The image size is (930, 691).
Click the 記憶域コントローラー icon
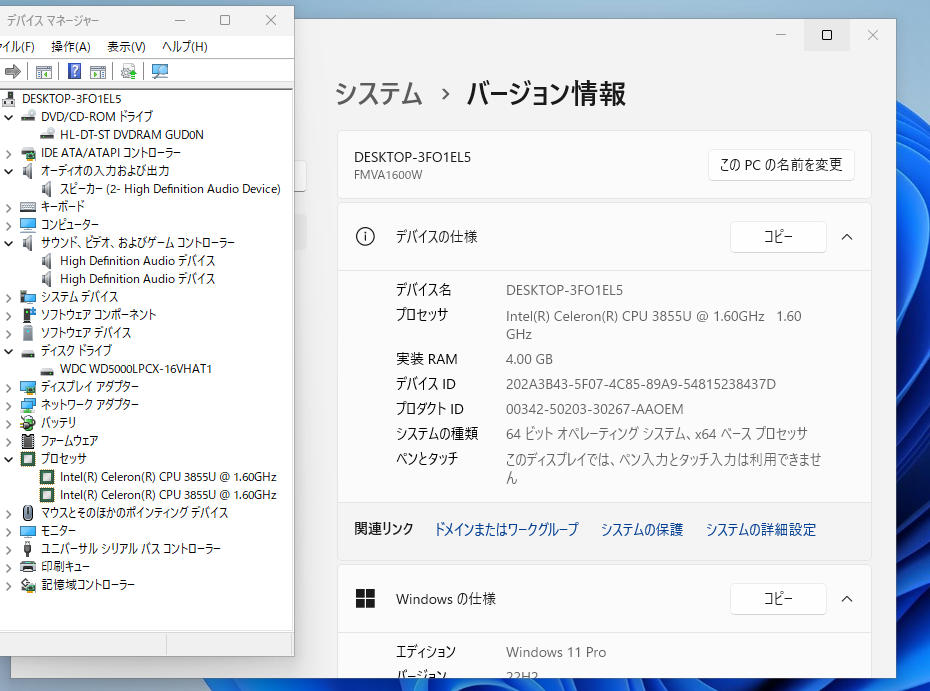pyautogui.click(x=28, y=585)
